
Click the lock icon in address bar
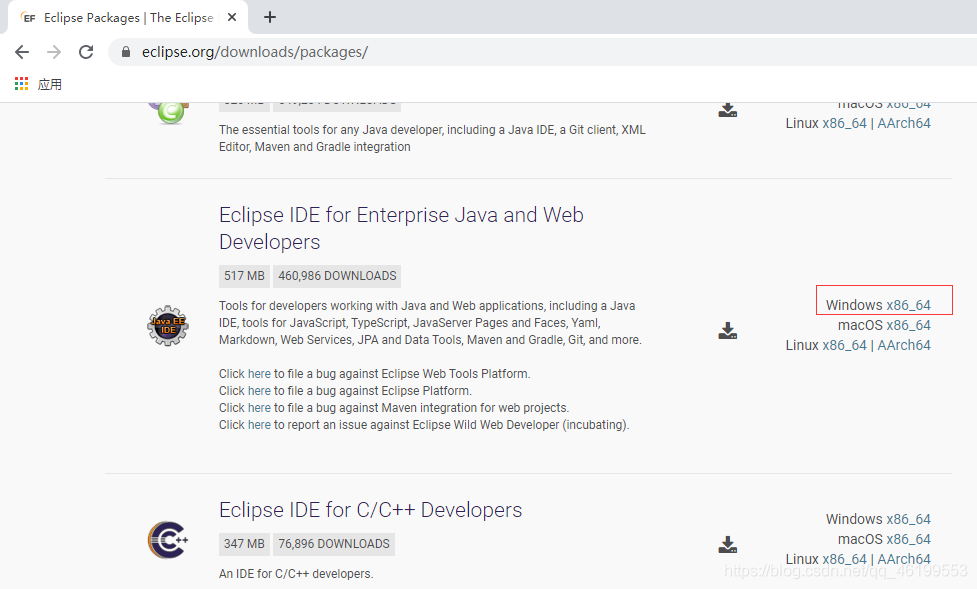126,52
